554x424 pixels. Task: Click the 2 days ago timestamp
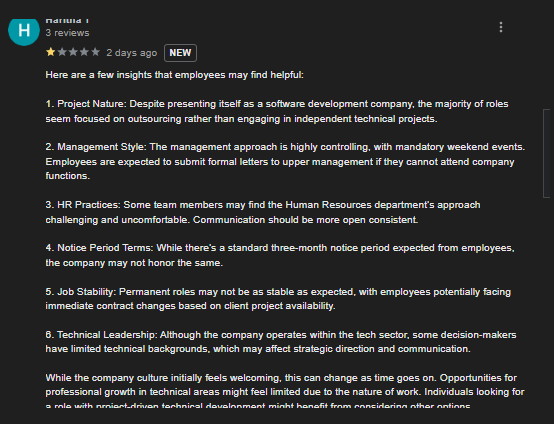tap(131, 53)
